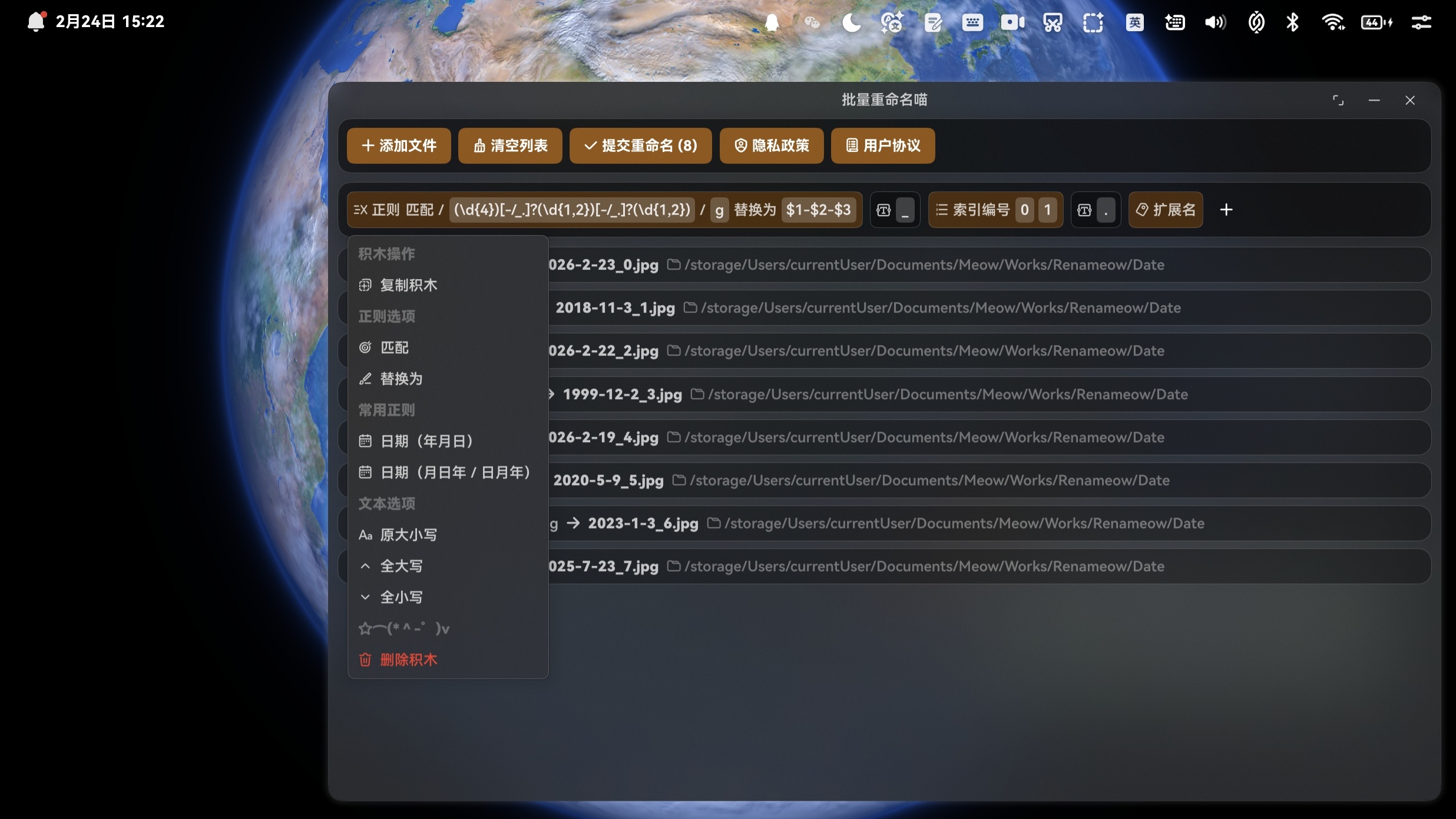
Task: Open the 隐私政策 privacy policy
Action: 771,145
